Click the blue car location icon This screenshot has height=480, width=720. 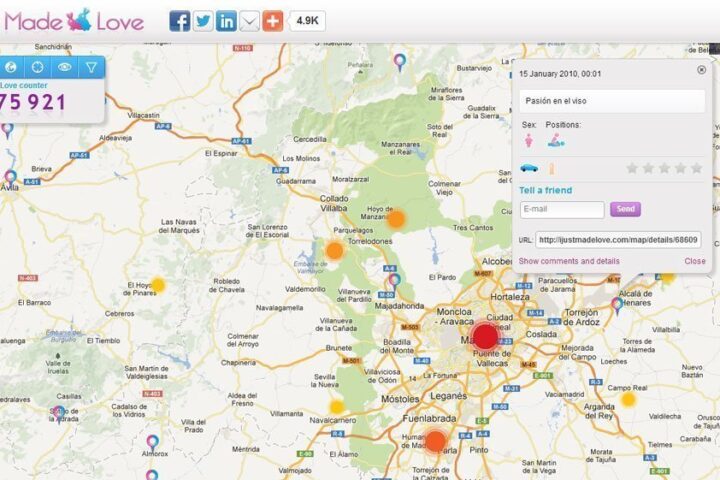(529, 168)
